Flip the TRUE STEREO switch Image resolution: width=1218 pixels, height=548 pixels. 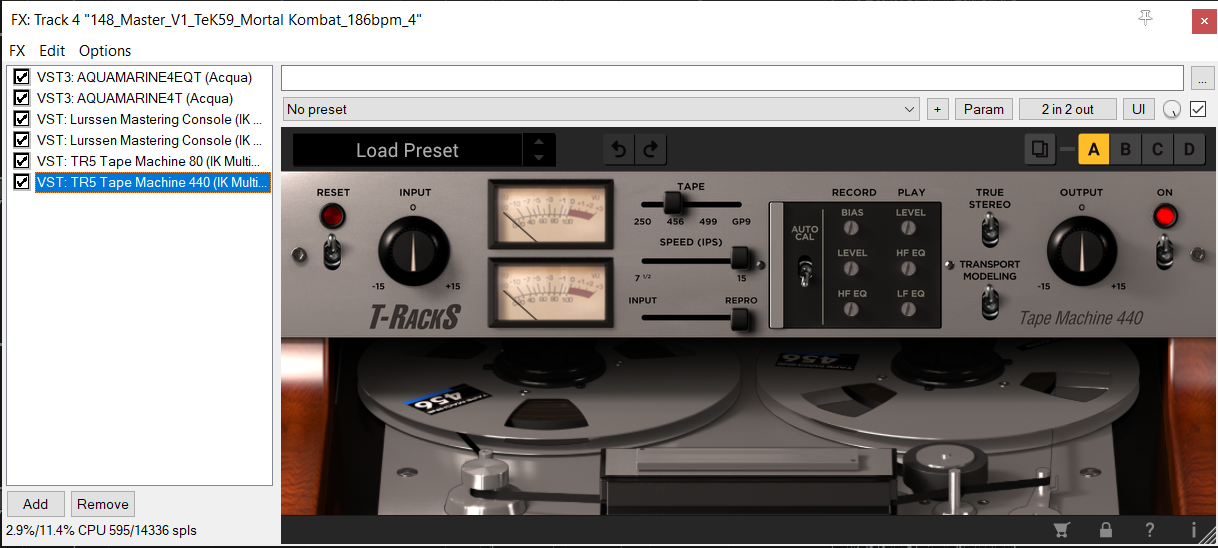(989, 231)
